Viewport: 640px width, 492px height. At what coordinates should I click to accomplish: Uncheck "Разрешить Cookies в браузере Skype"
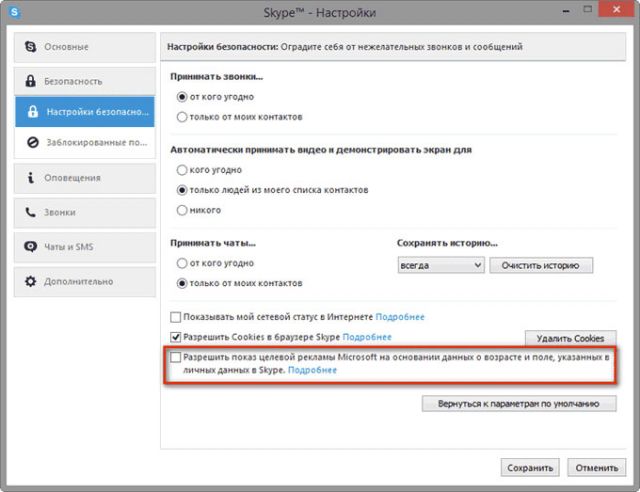[x=177, y=337]
